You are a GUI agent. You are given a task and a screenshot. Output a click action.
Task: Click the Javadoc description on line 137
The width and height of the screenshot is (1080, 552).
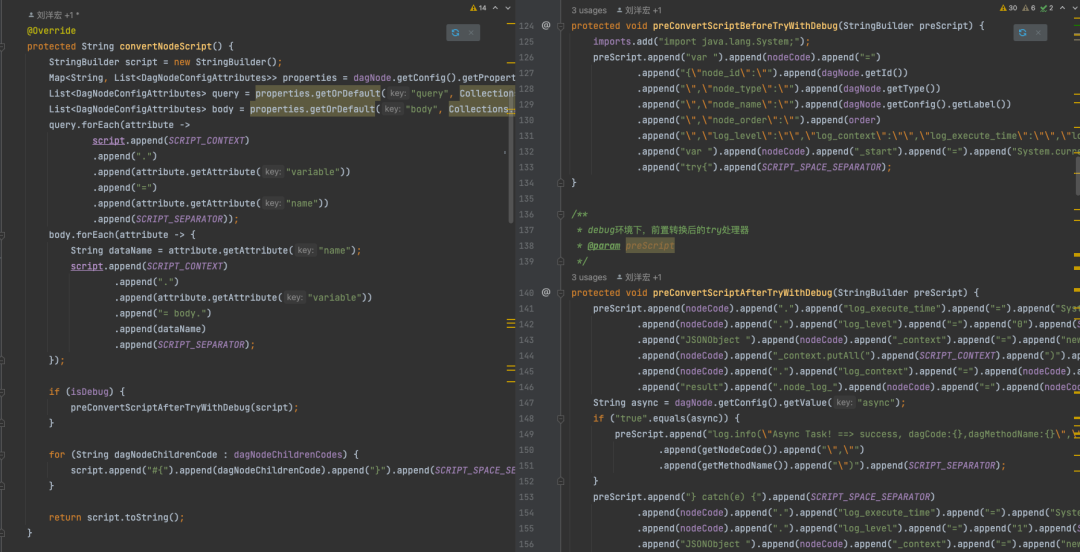coord(667,230)
